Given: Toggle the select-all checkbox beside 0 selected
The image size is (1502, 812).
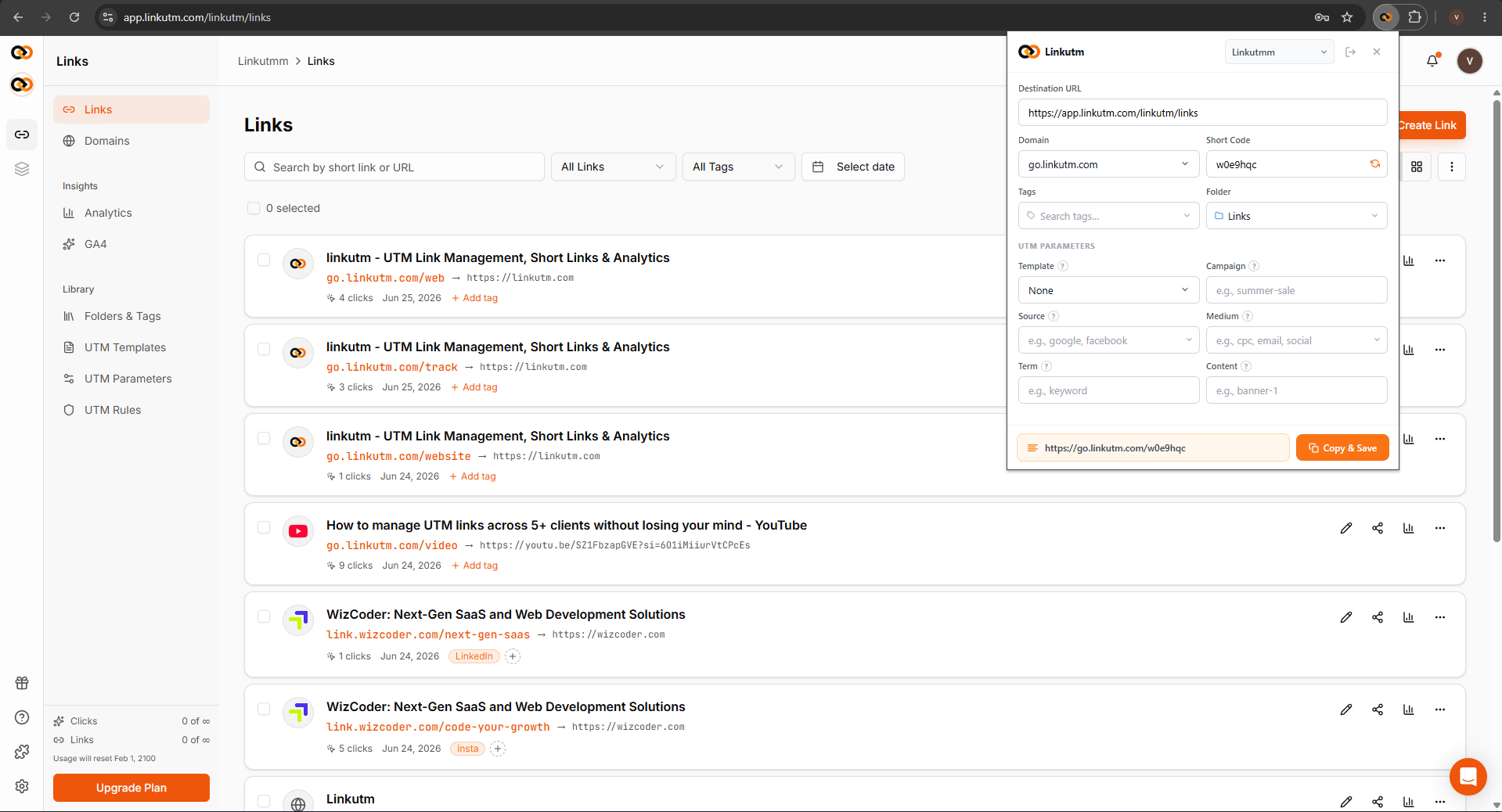Looking at the screenshot, I should (254, 208).
